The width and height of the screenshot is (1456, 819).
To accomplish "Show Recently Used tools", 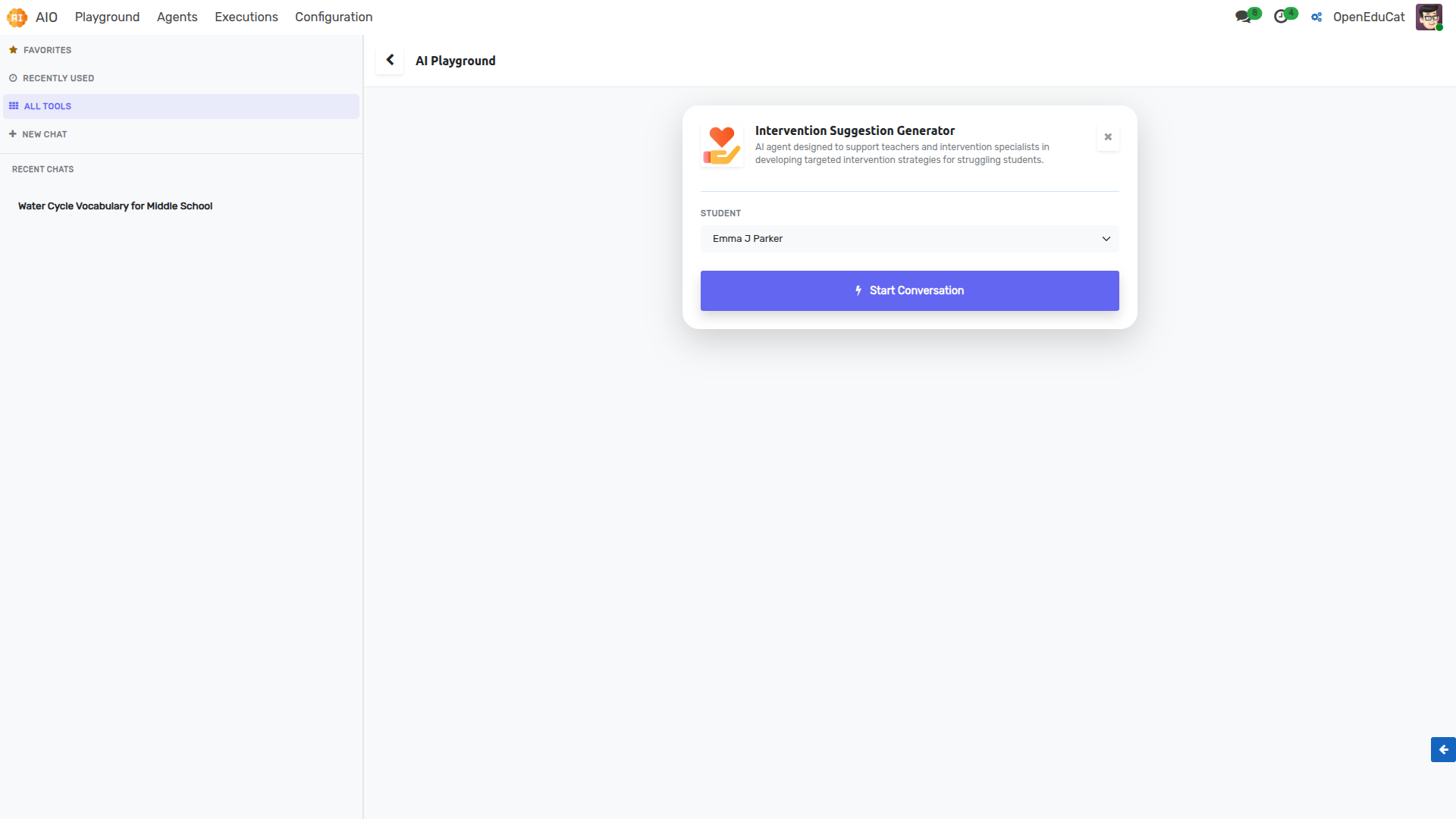I will point(181,78).
